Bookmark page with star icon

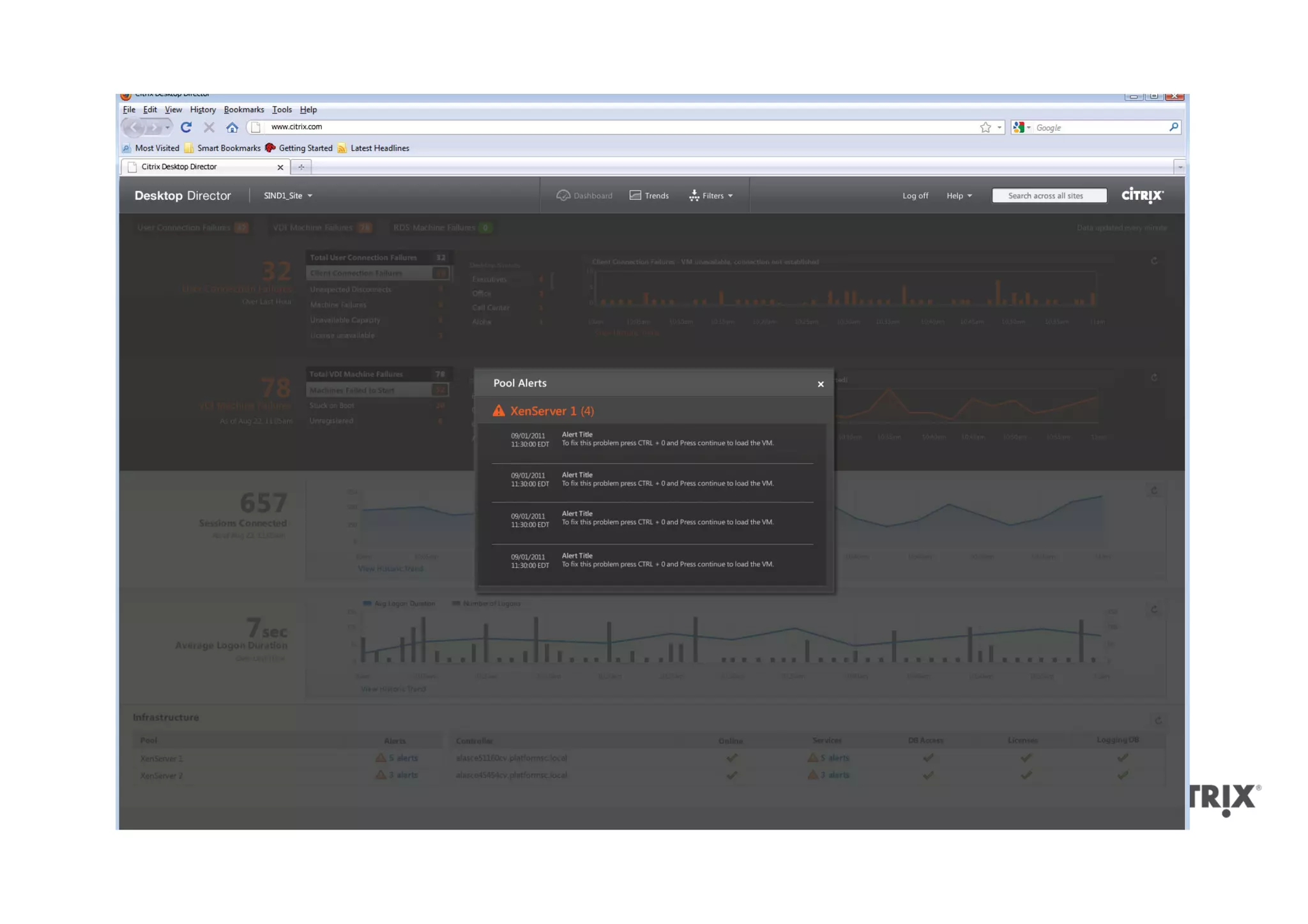click(x=985, y=127)
